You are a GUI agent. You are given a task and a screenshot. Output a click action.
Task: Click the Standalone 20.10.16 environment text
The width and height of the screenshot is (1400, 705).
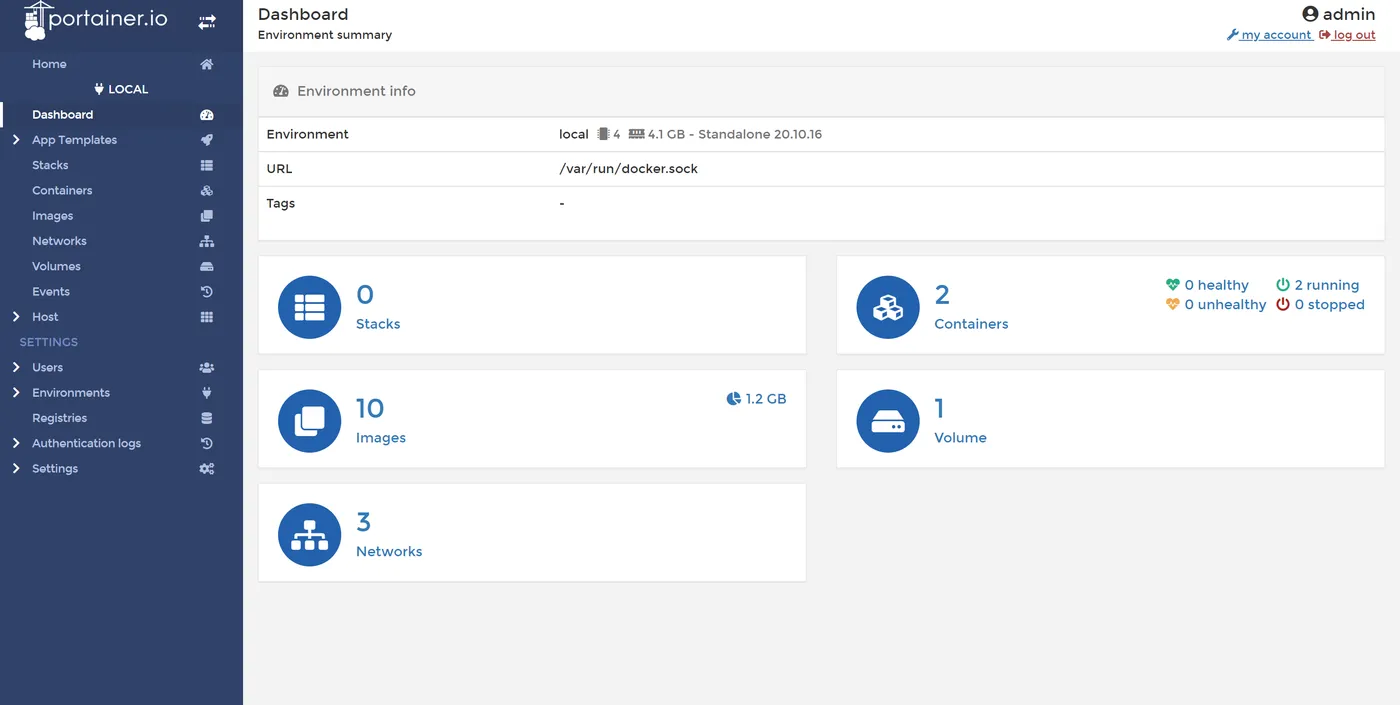pos(760,134)
